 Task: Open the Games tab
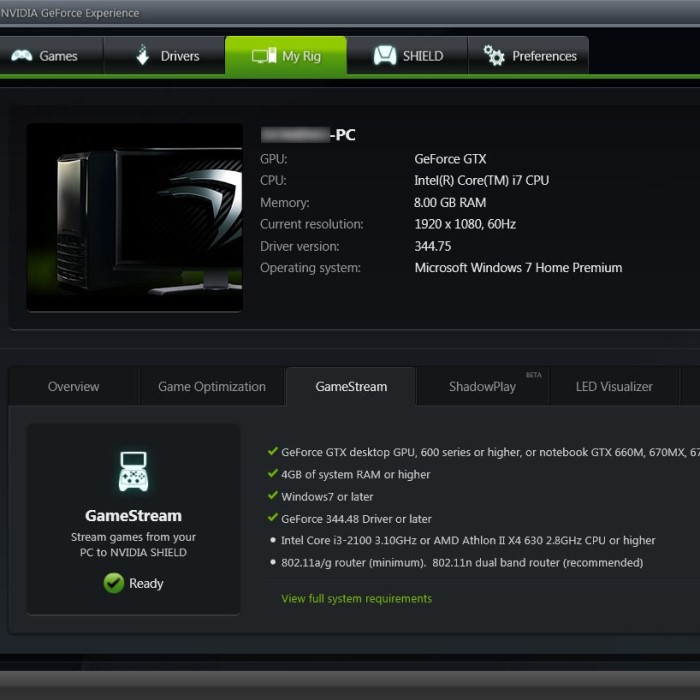(x=51, y=55)
